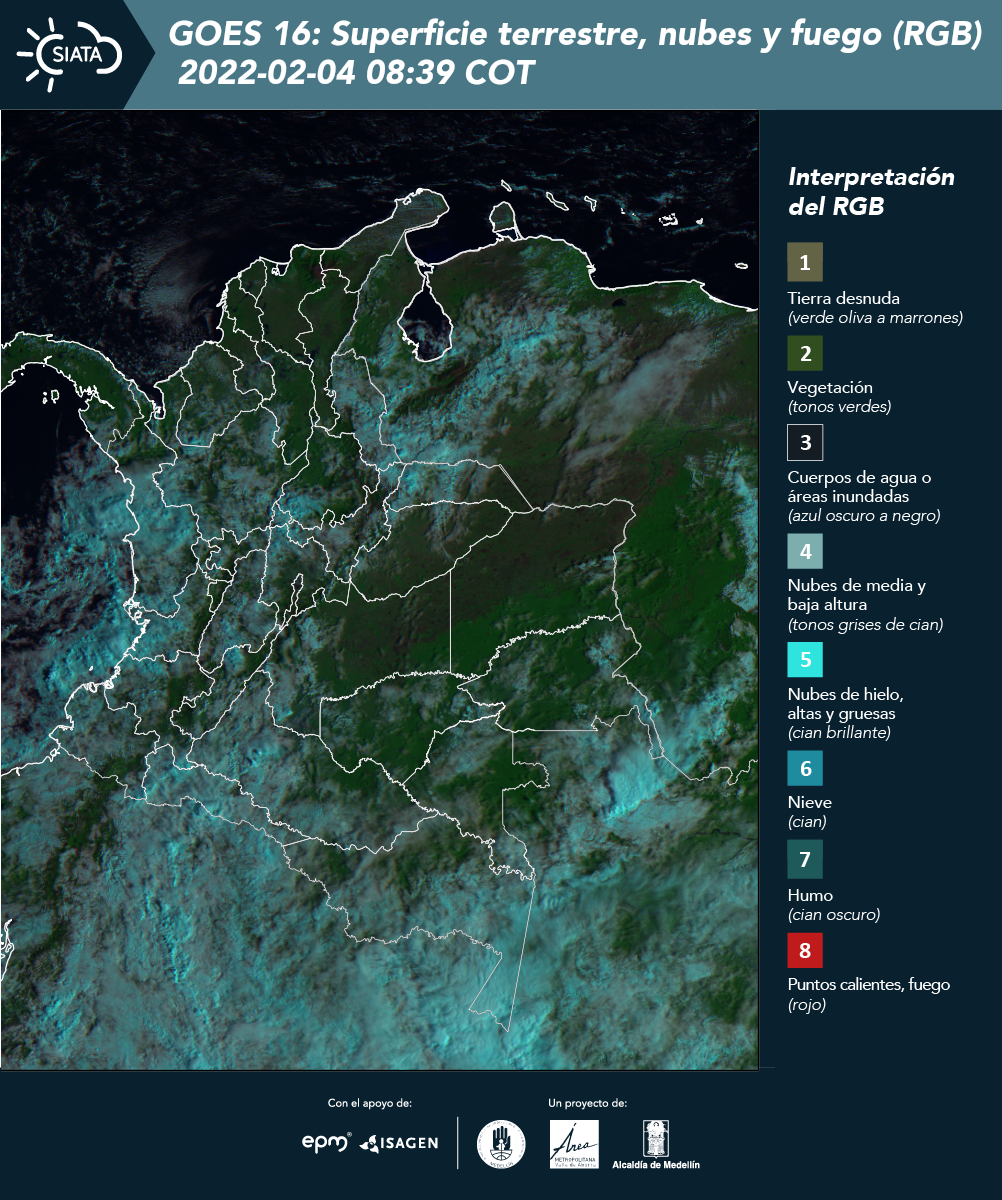Select the '(cian brillante)' note
This screenshot has height=1200, width=1002.
click(839, 733)
